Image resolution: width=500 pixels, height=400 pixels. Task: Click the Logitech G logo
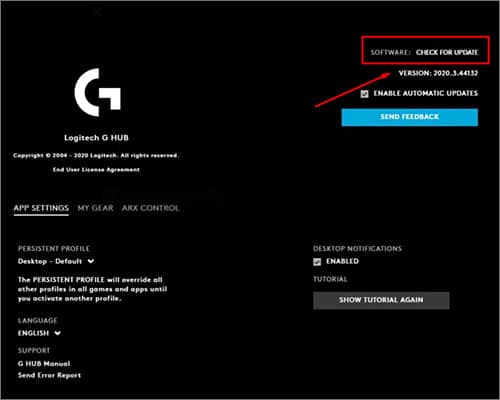[x=97, y=92]
